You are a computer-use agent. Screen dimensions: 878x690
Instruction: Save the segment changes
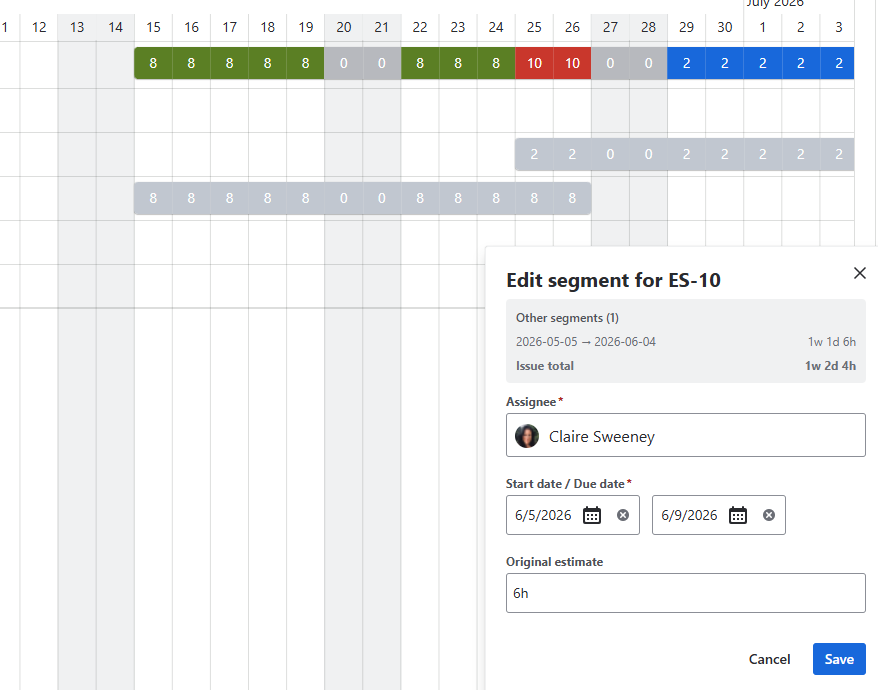click(x=839, y=659)
